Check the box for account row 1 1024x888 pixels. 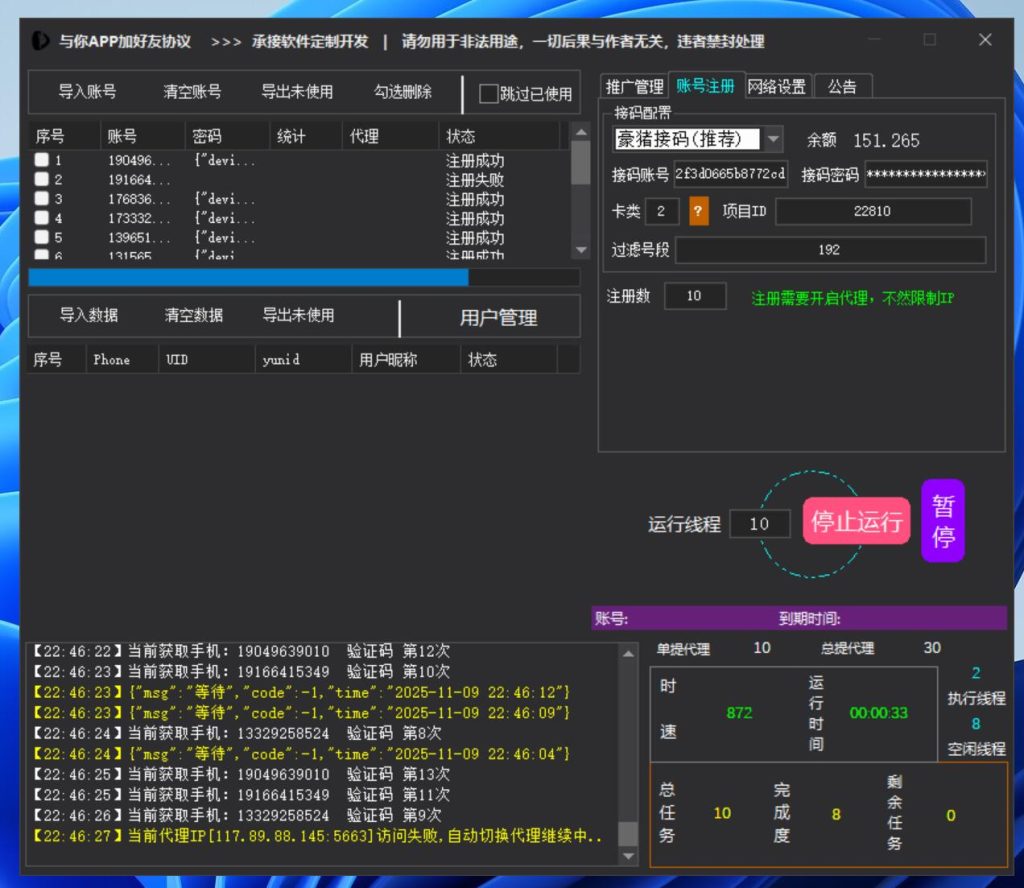[x=42, y=160]
